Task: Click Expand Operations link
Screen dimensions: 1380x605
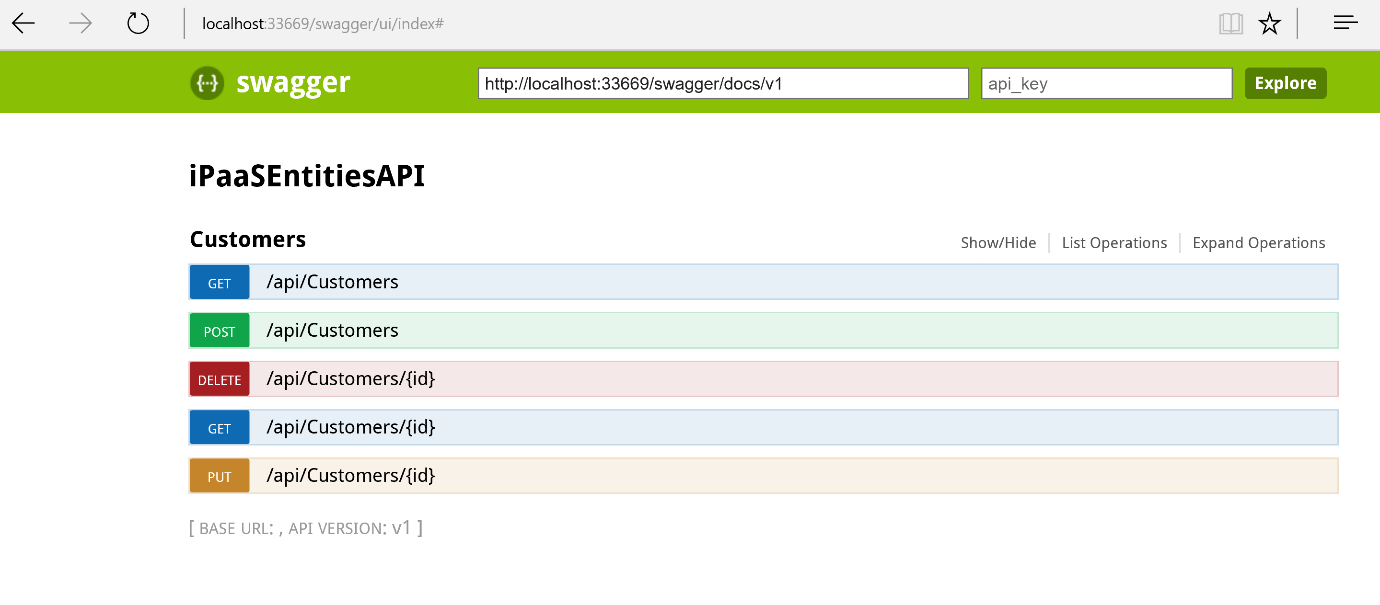Action: tap(1259, 243)
